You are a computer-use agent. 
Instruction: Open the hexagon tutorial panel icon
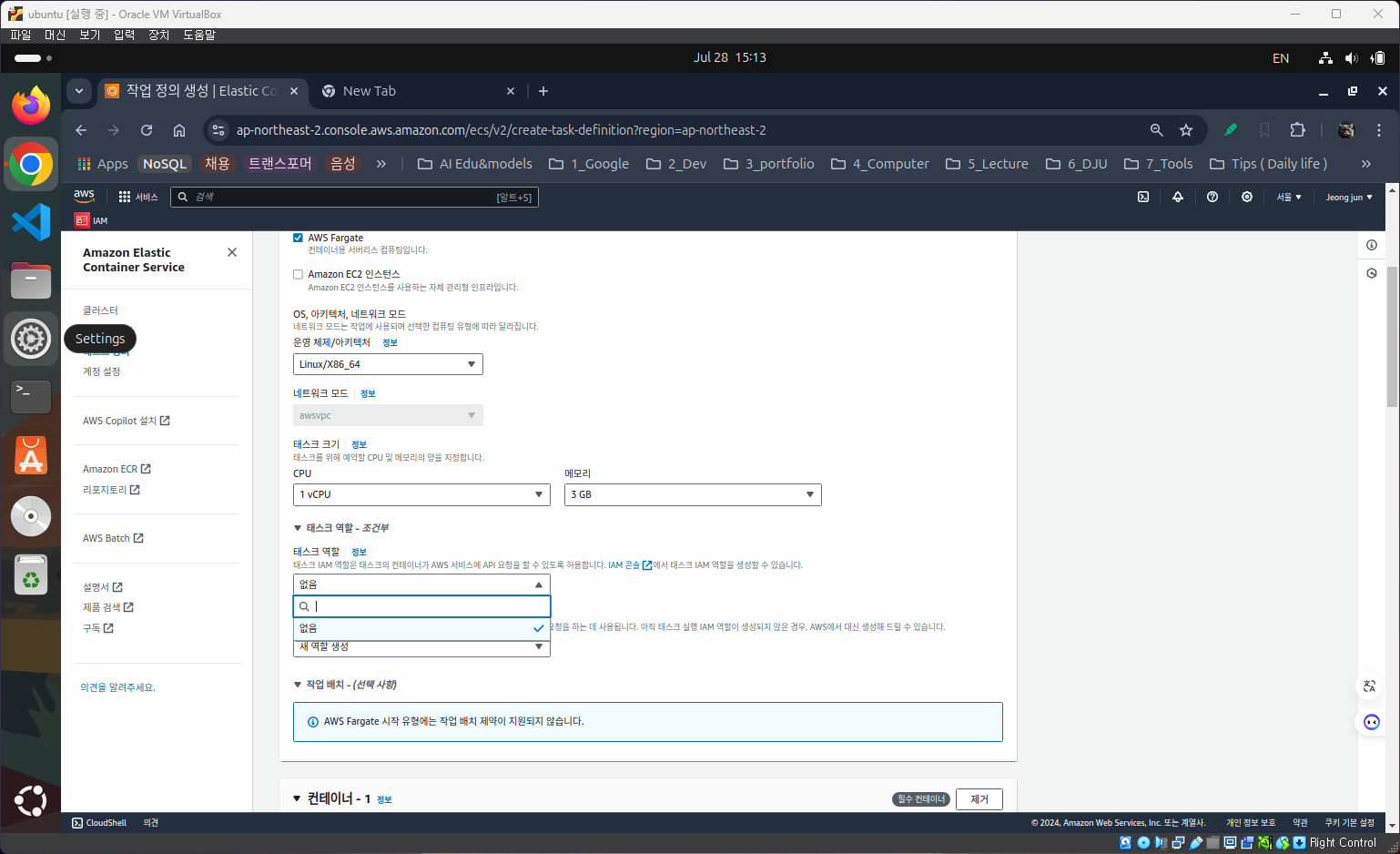click(1372, 273)
